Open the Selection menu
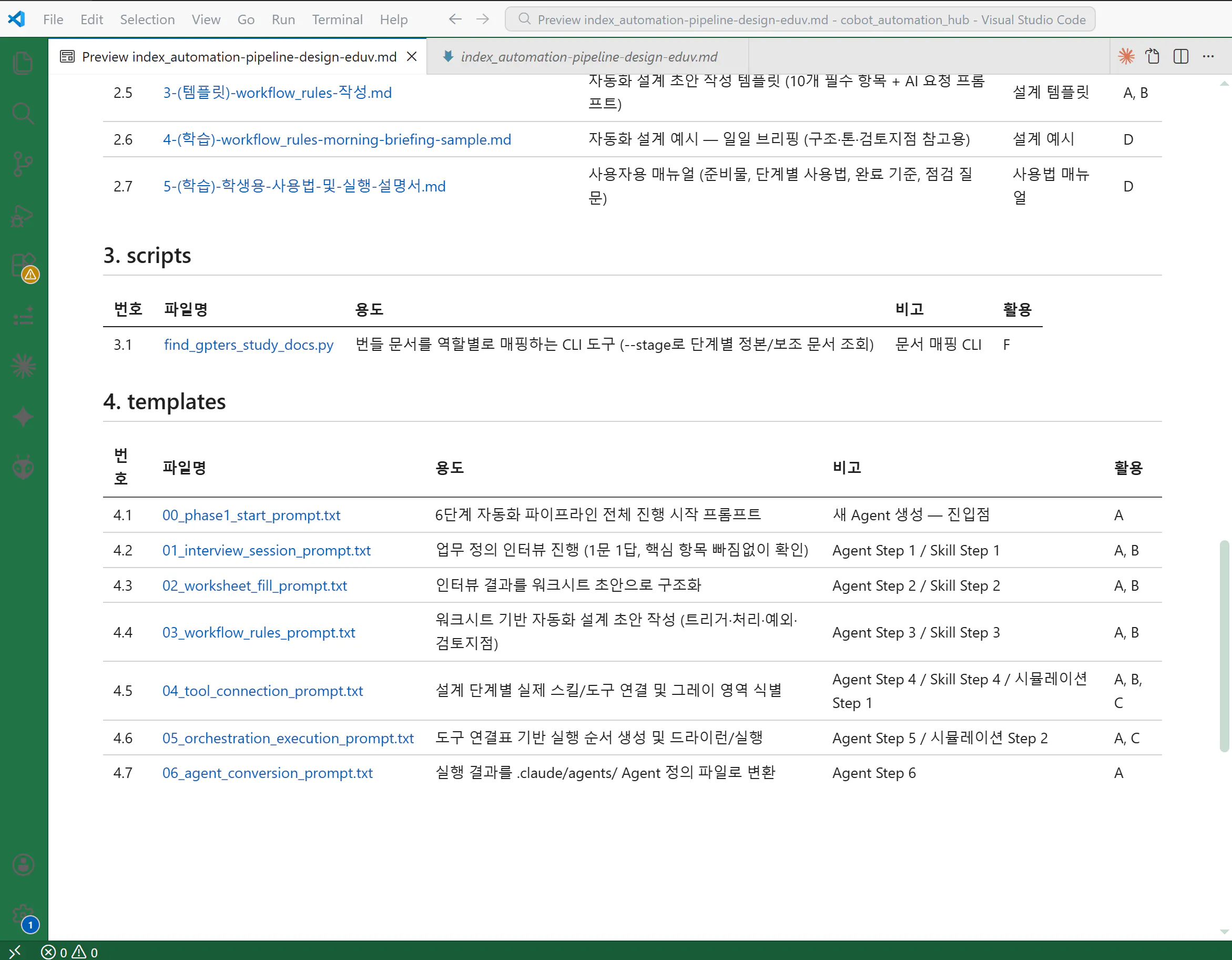Viewport: 1232px width, 960px height. (x=147, y=19)
